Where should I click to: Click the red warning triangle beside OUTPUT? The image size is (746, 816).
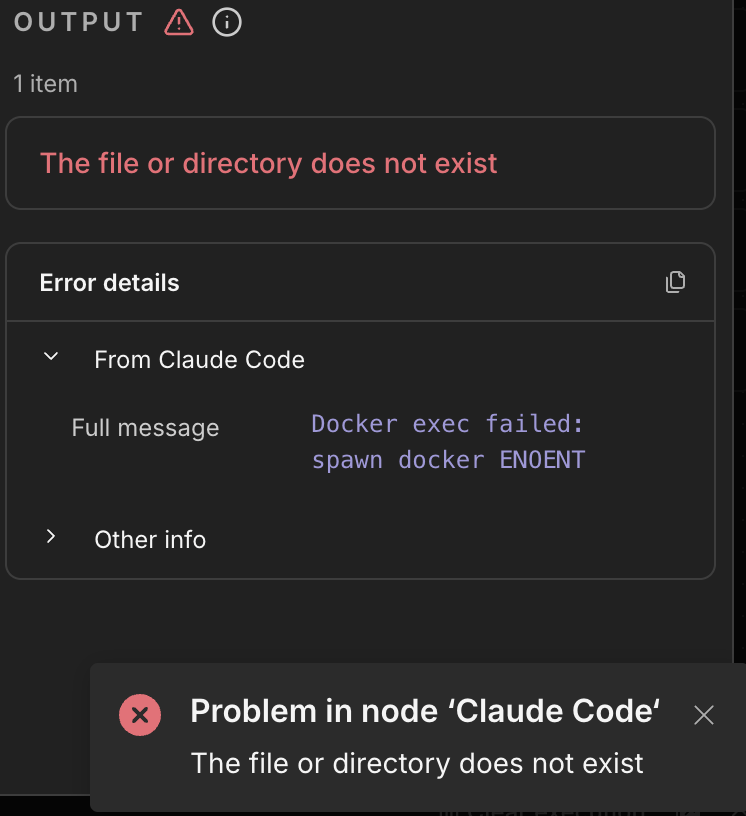pyautogui.click(x=179, y=22)
